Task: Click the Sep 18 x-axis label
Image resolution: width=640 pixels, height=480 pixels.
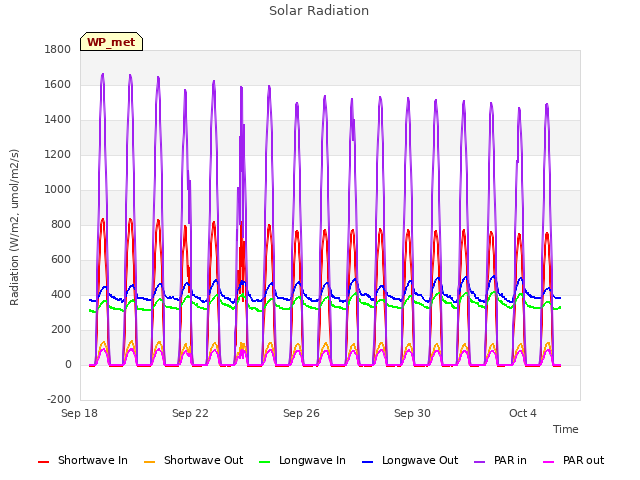Action: coord(79,413)
